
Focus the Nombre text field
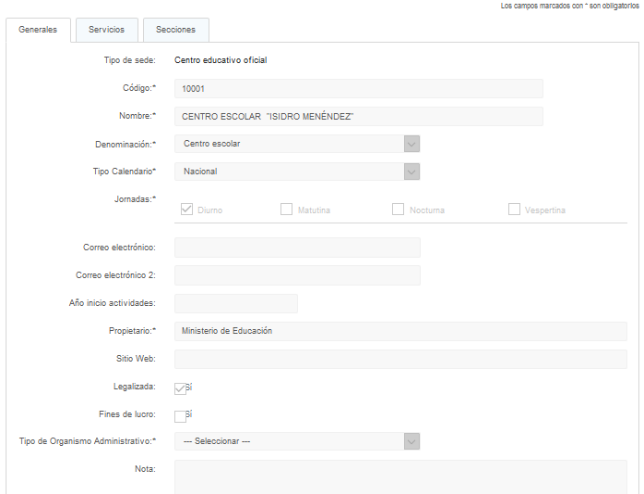358,117
